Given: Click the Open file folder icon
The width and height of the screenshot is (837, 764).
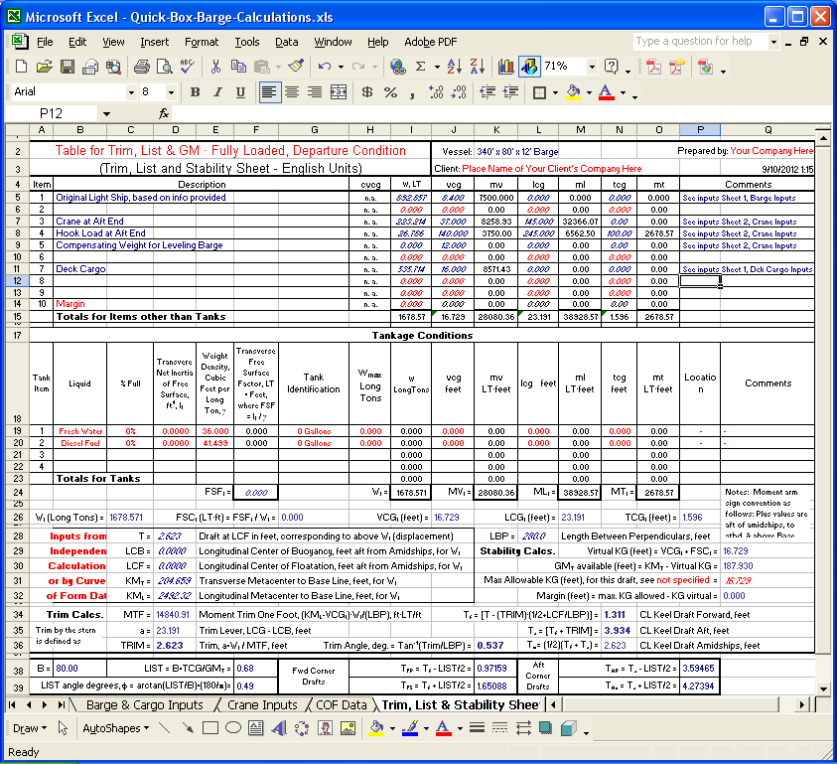Looking at the screenshot, I should 44,67.
